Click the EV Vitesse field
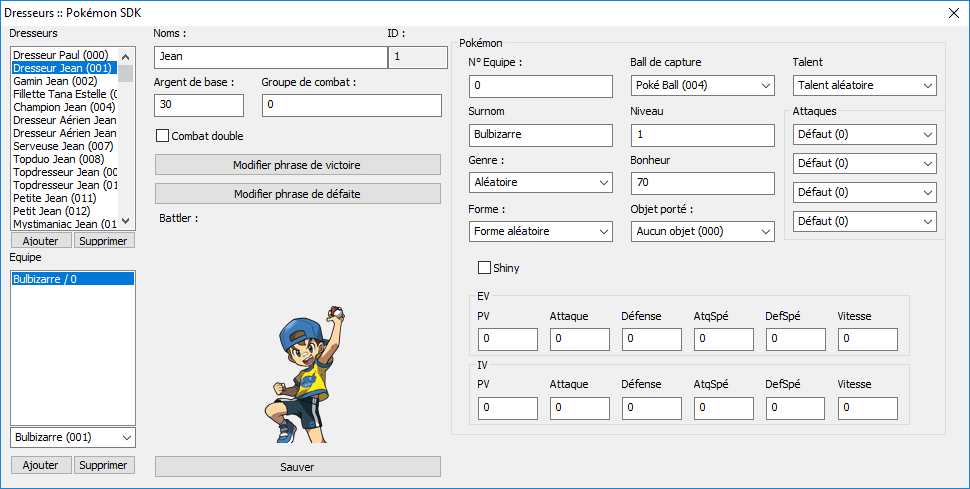The image size is (970, 489). (x=868, y=339)
